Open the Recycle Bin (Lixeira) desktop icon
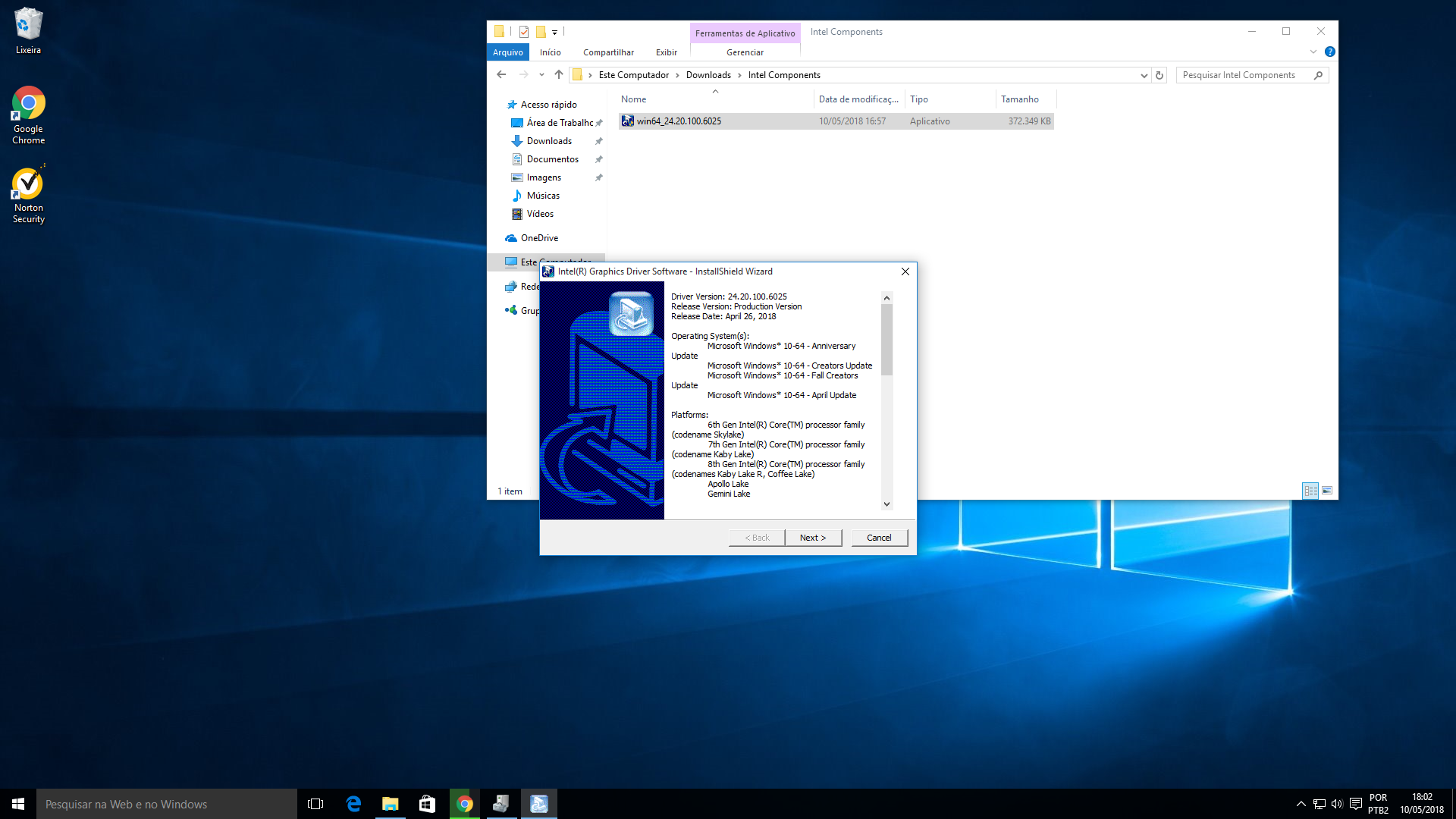The width and height of the screenshot is (1456, 819). pyautogui.click(x=28, y=30)
